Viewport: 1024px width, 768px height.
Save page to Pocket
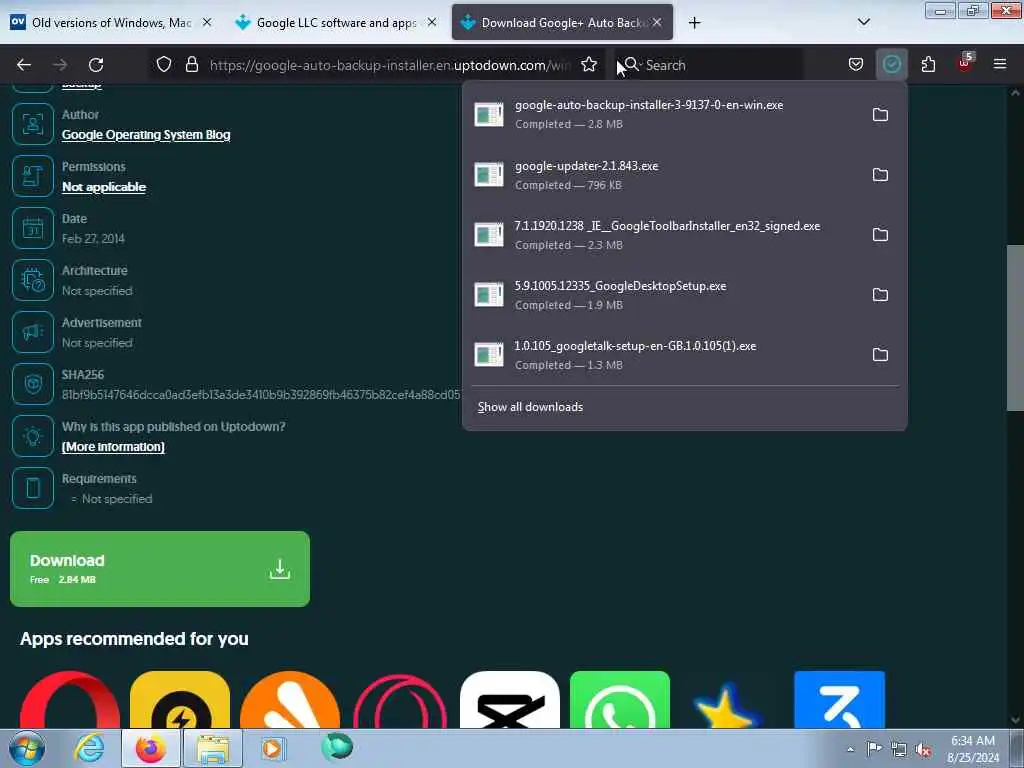pyautogui.click(x=856, y=65)
